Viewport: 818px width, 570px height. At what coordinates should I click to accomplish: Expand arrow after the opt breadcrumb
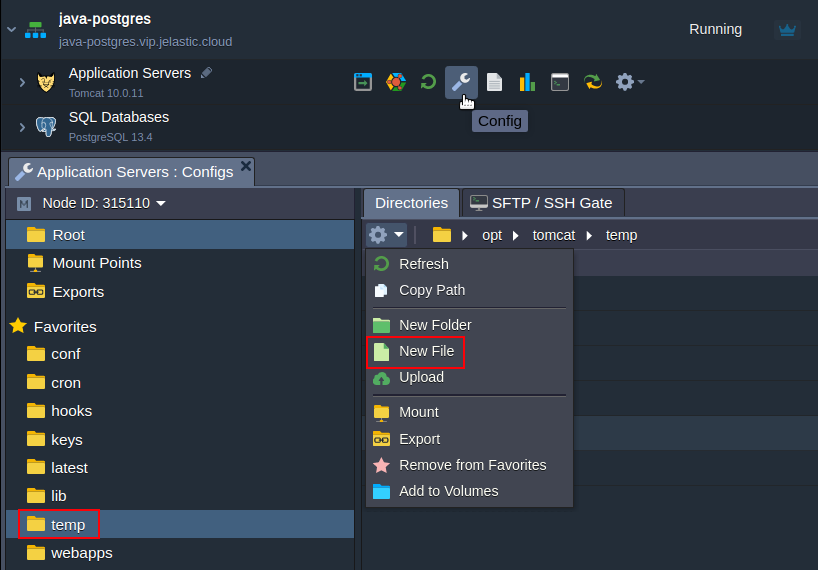tap(516, 236)
